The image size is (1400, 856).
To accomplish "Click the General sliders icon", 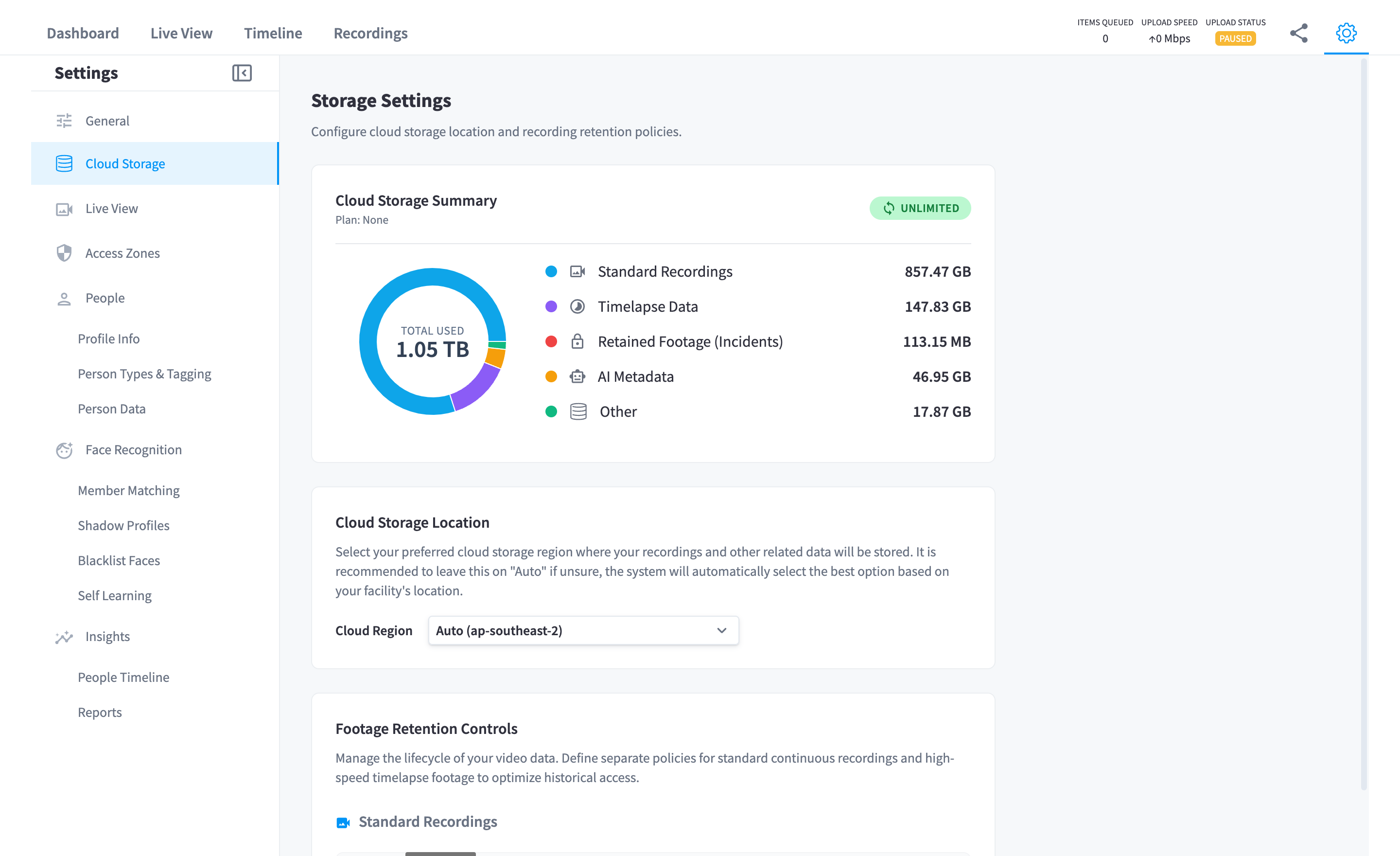I will click(x=64, y=121).
